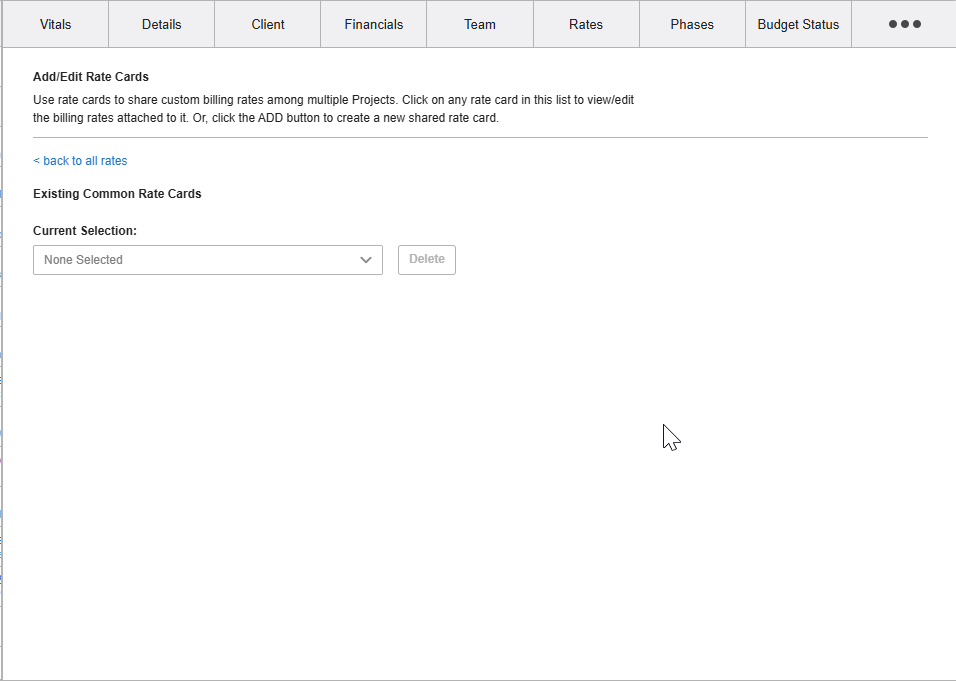Click the 'Add/Edit Rate Cards' heading
The width and height of the screenshot is (956, 681).
pyautogui.click(x=91, y=77)
